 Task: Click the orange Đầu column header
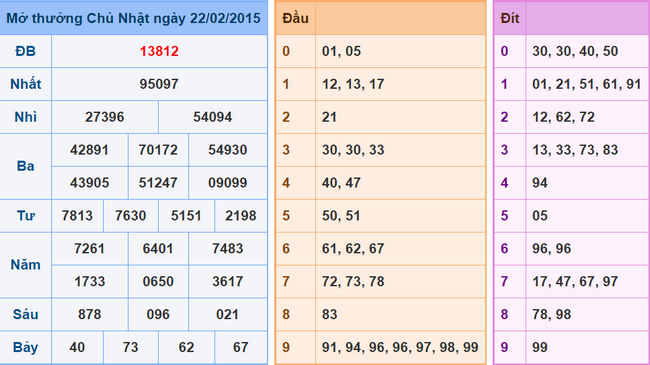(295, 18)
